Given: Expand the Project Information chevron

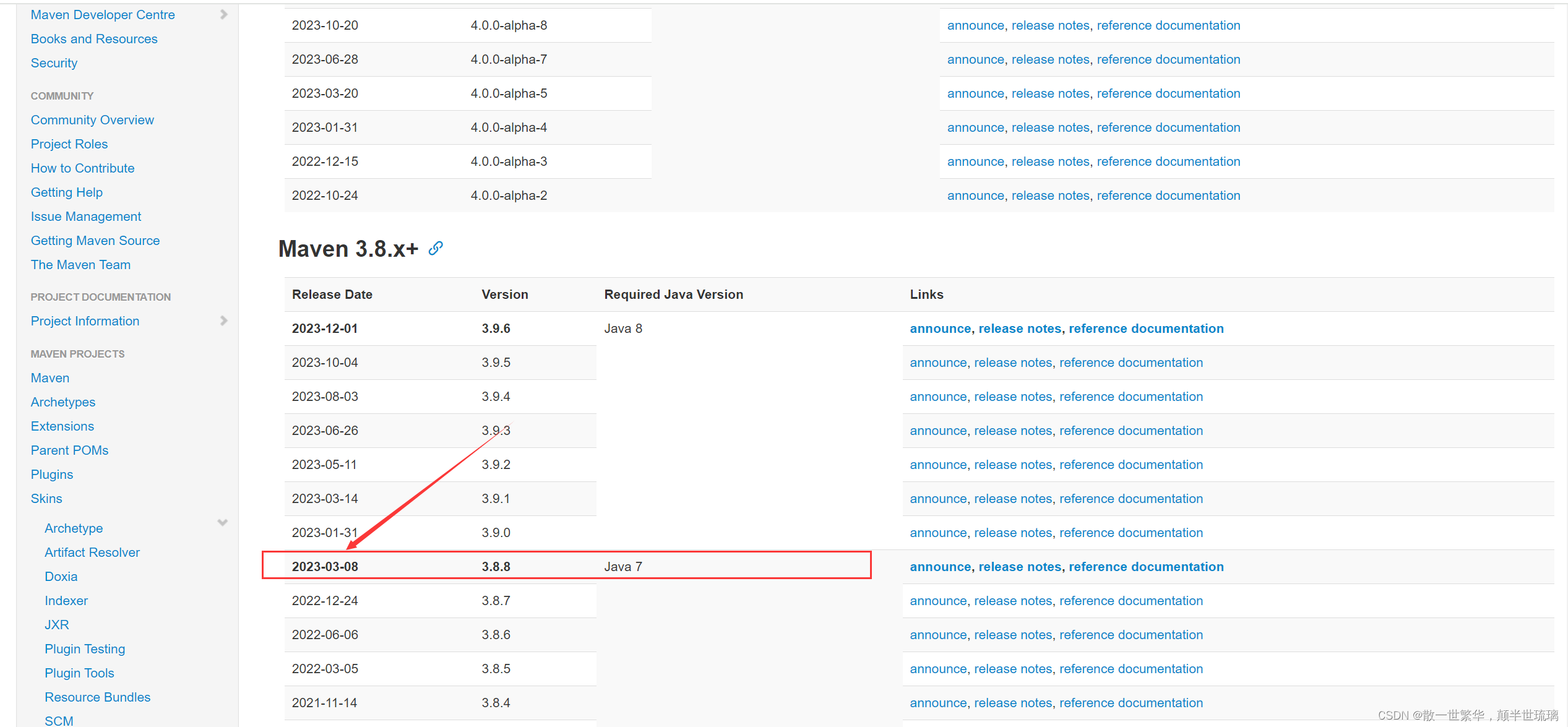Looking at the screenshot, I should click(223, 320).
